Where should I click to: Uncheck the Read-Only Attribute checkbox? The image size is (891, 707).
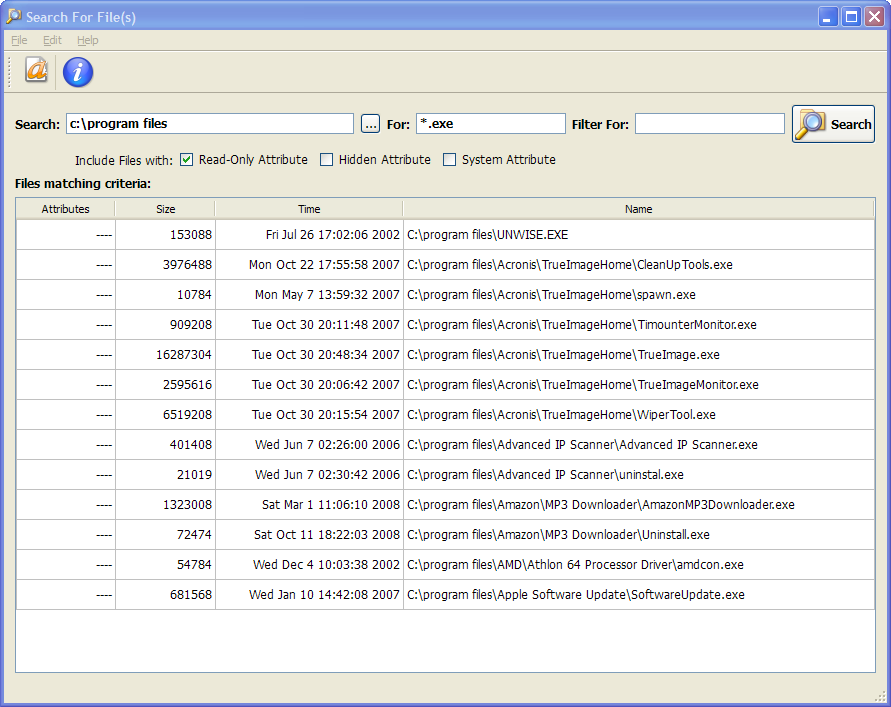pyautogui.click(x=187, y=160)
